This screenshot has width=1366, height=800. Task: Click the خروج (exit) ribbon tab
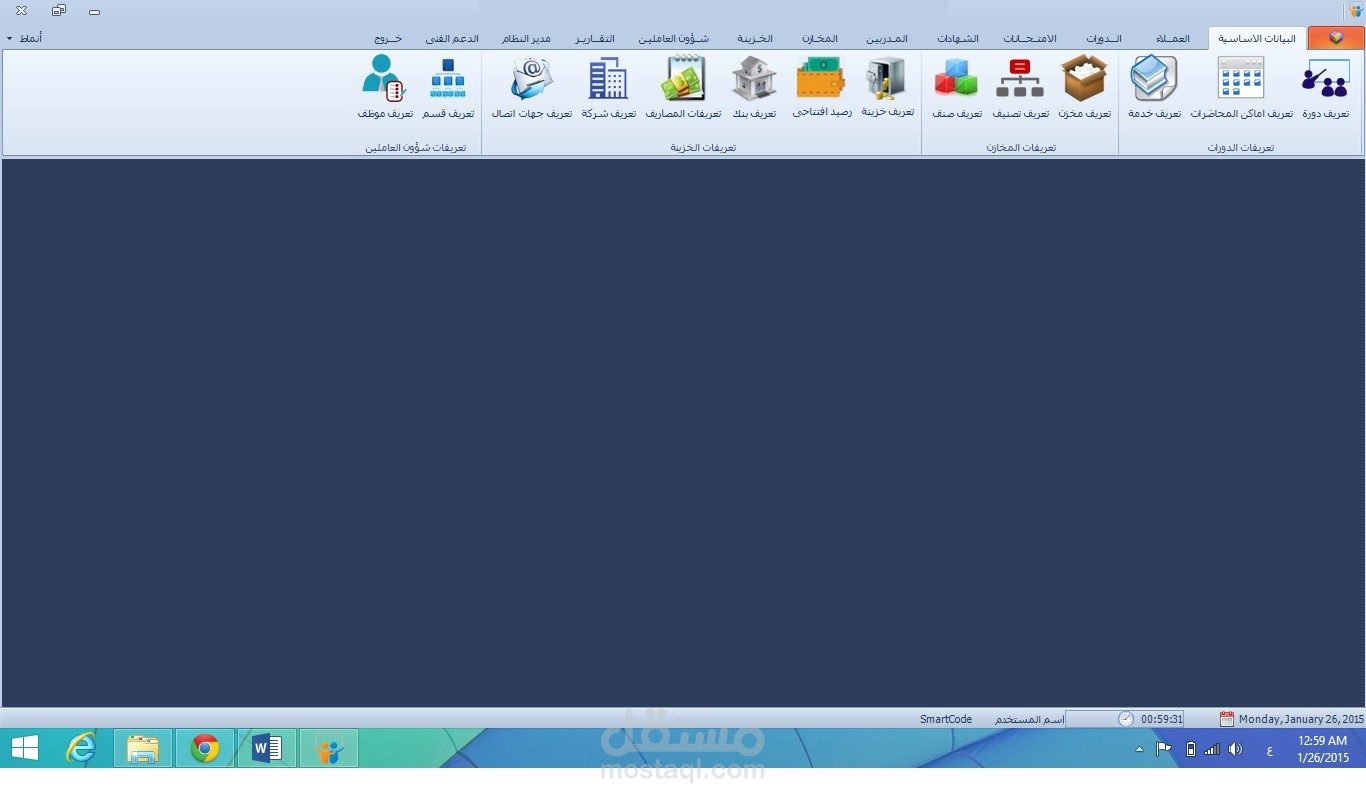click(388, 38)
